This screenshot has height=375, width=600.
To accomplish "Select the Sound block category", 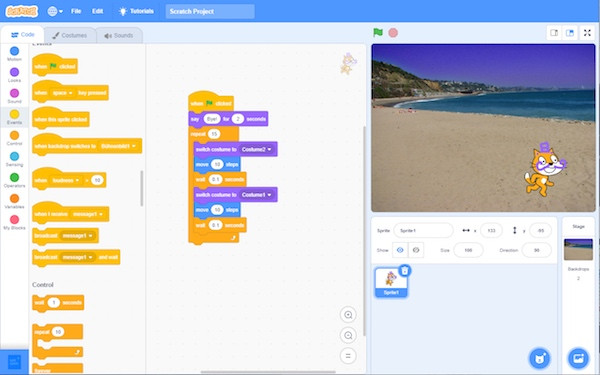I will coord(14,96).
